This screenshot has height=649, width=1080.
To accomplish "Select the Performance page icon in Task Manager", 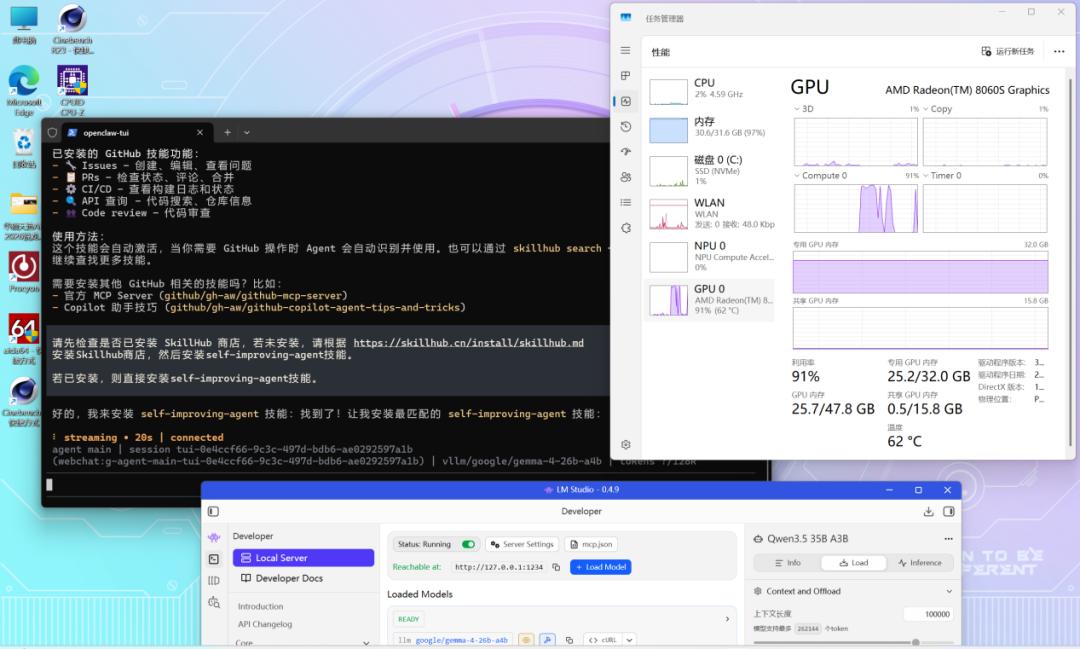I will pyautogui.click(x=625, y=101).
